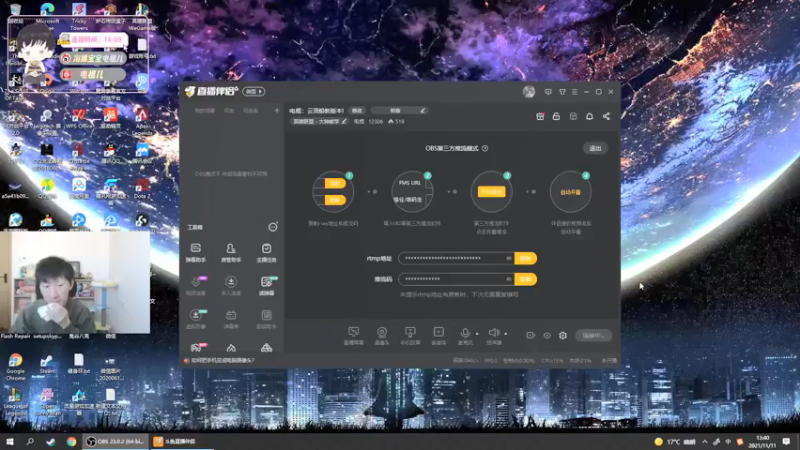Viewport: 800px width, 450px height.
Task: Click help icon next to OBS第三方推流模式
Action: (x=485, y=148)
